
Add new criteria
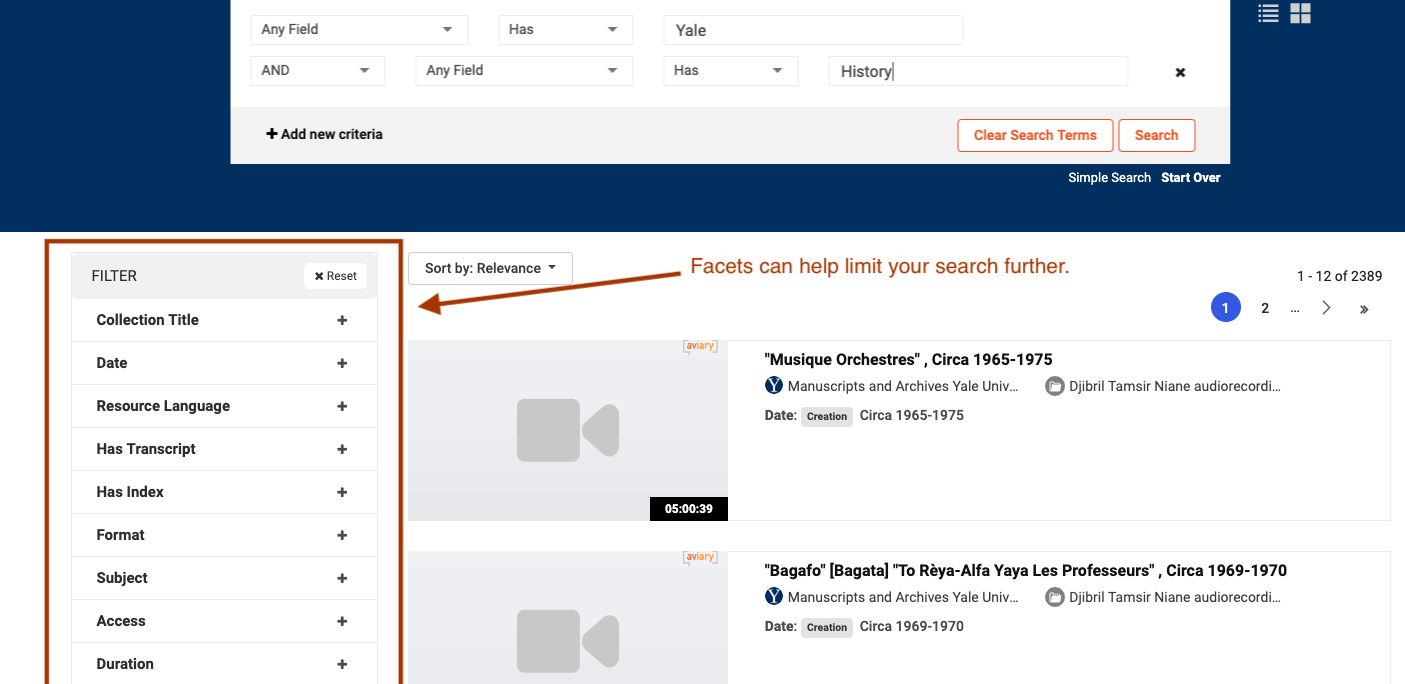(x=324, y=134)
